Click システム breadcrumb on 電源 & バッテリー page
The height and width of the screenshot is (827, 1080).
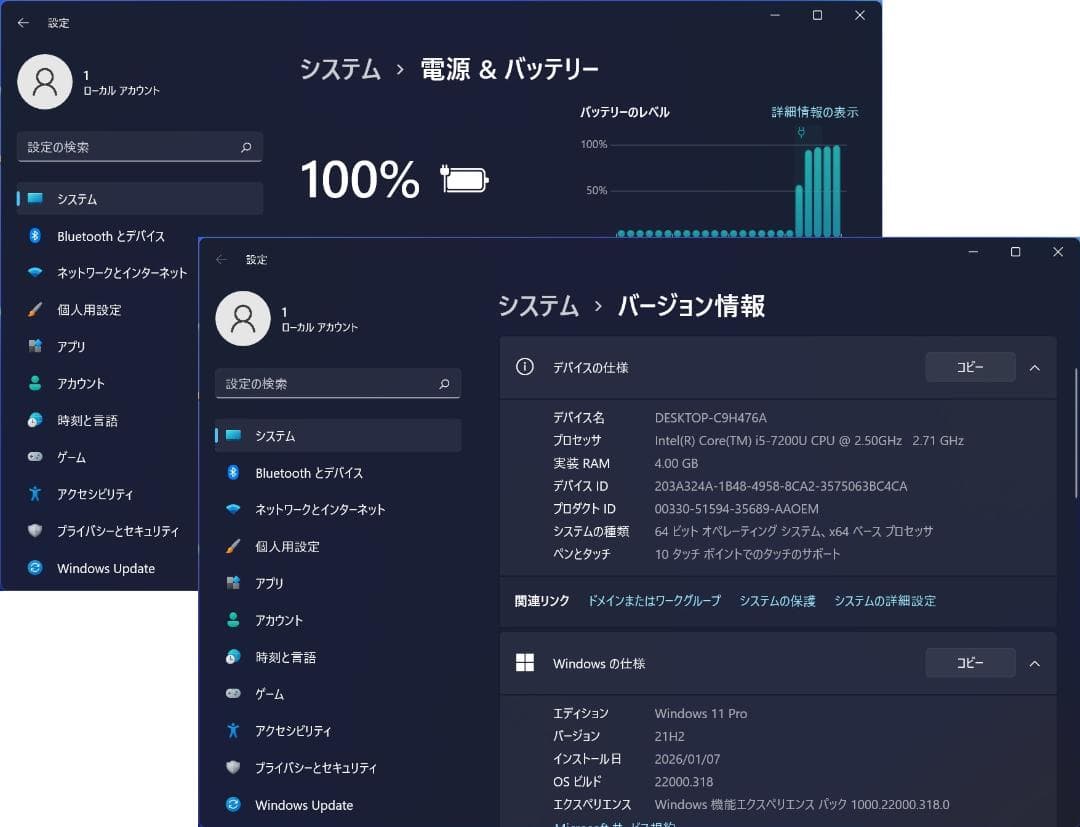coord(339,69)
